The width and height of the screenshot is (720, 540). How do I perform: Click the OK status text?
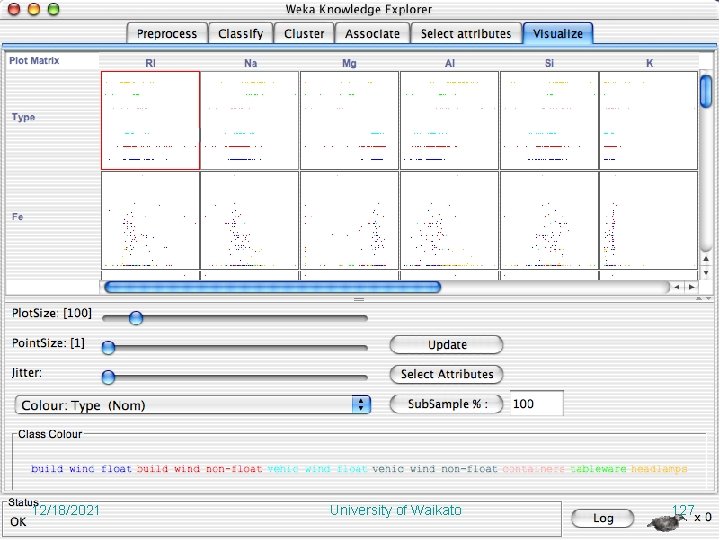coord(18,522)
